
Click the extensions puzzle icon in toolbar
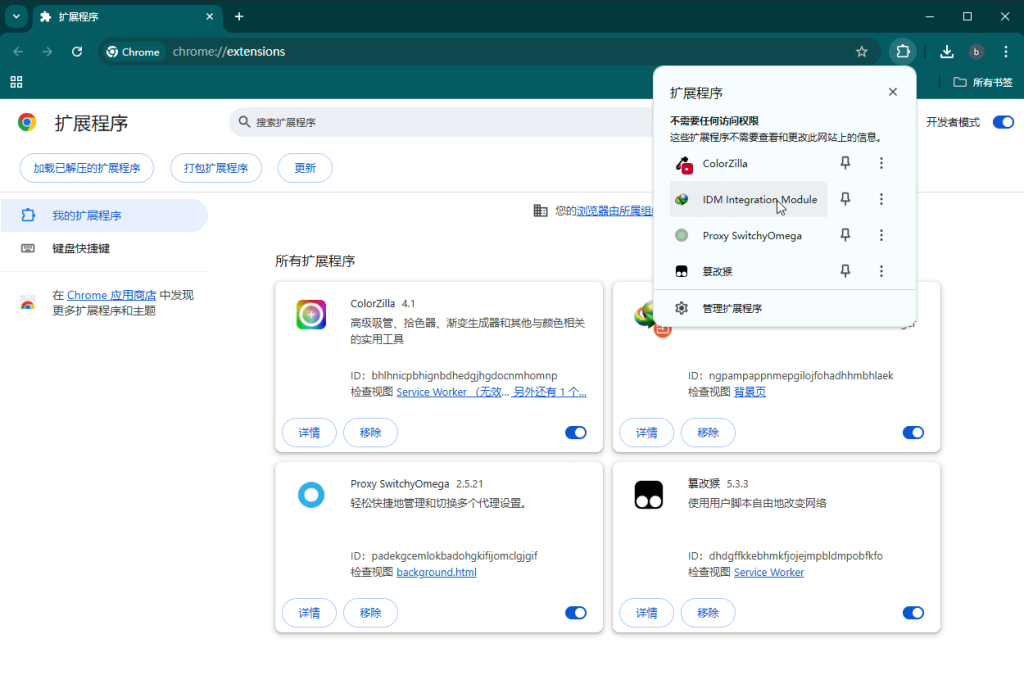(x=903, y=51)
